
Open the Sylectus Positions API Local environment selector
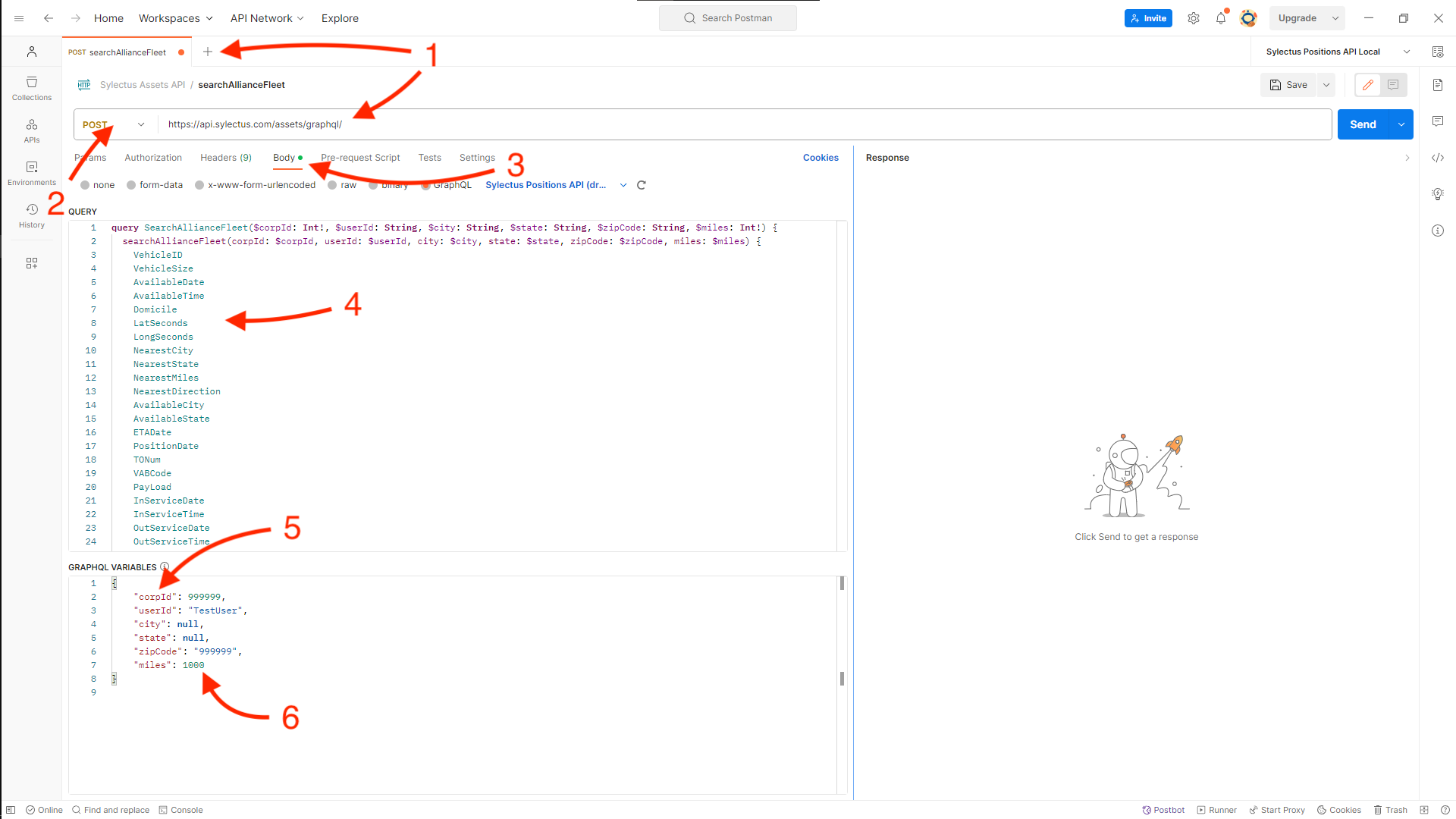pyautogui.click(x=1332, y=52)
